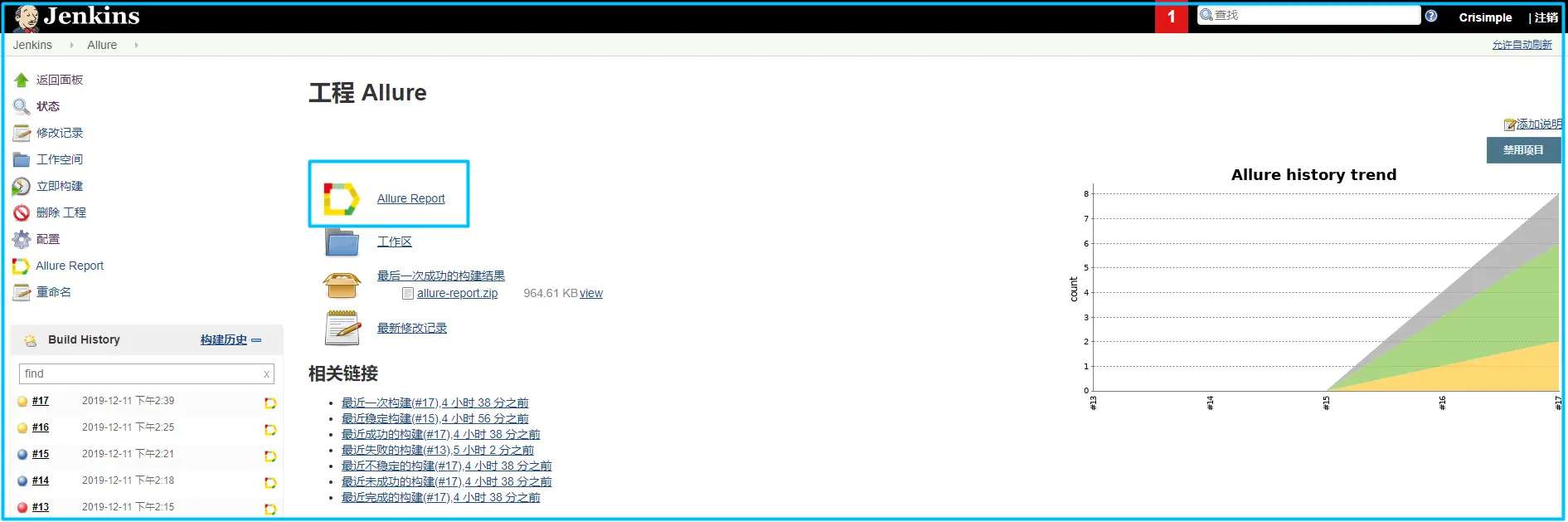Click the large Allure Report logo icon
Image resolution: width=1568 pixels, height=522 pixels.
tap(342, 199)
